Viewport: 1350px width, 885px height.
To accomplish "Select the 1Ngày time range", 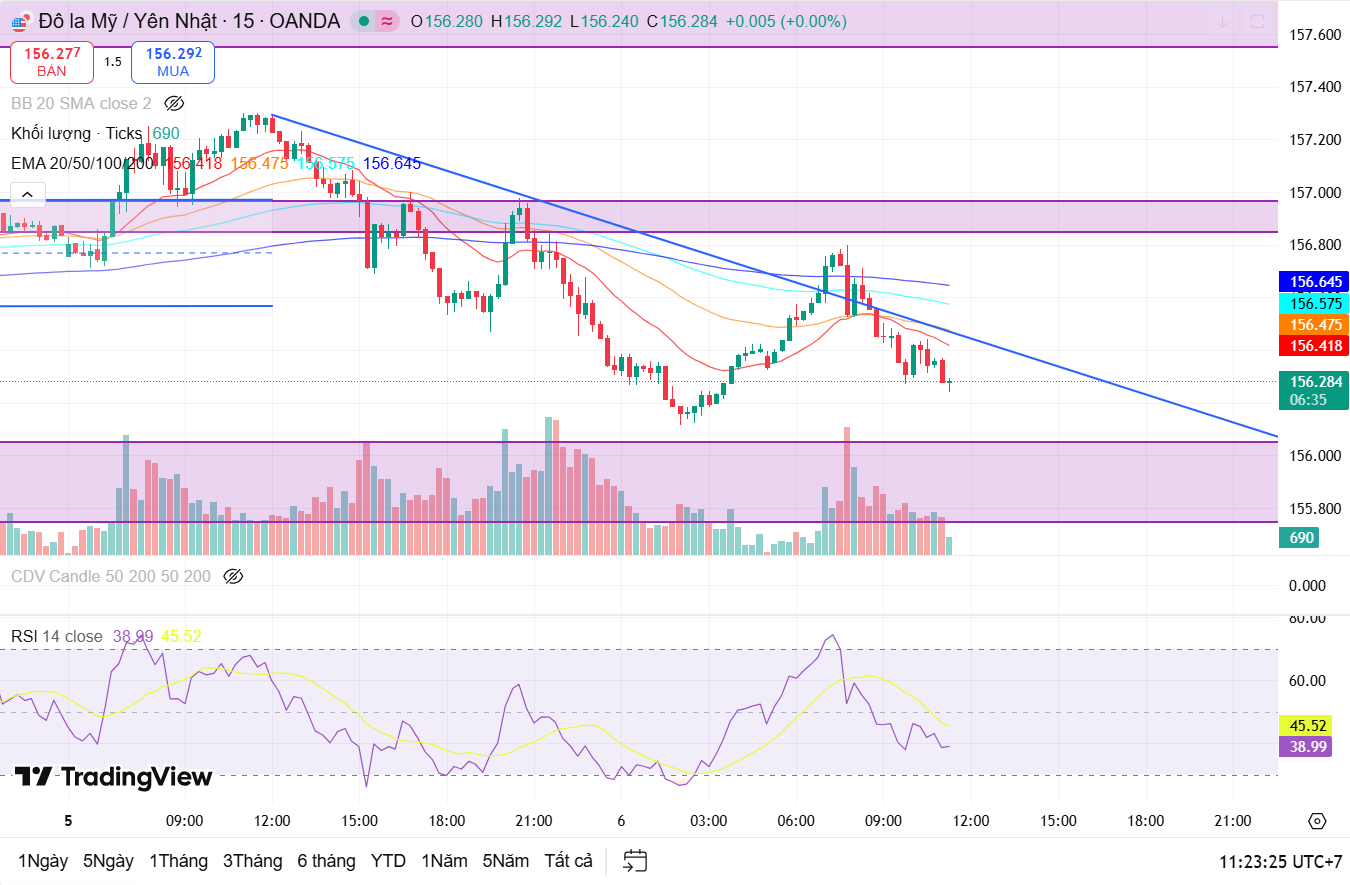I will click(x=43, y=861).
